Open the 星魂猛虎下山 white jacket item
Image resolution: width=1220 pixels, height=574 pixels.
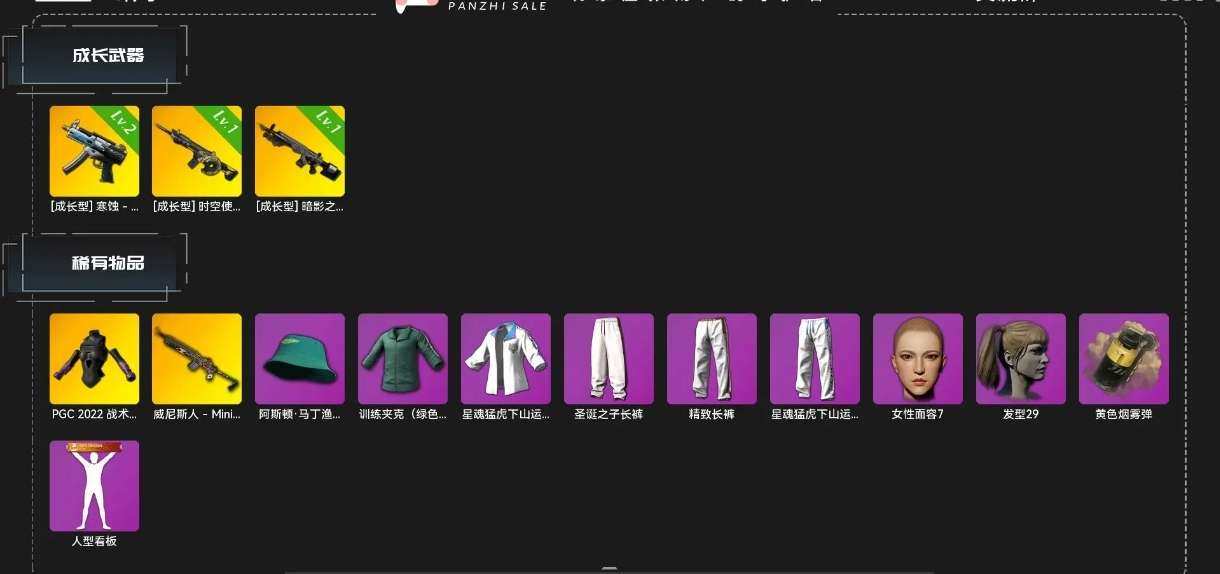coord(506,359)
